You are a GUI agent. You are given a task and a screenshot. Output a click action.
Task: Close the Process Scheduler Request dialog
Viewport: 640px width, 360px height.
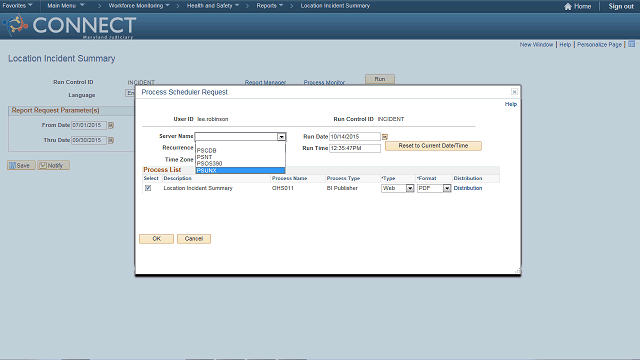pyautogui.click(x=514, y=92)
